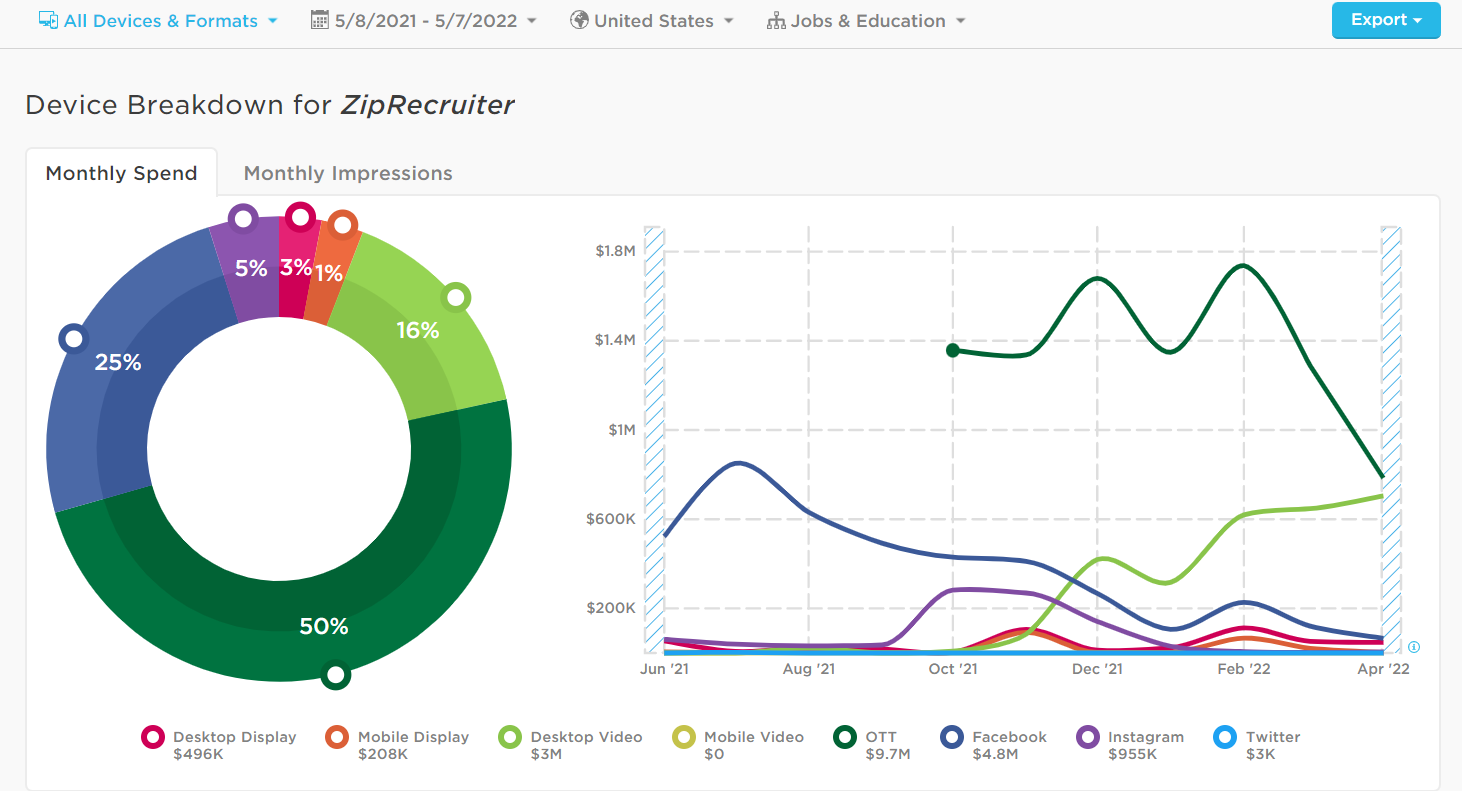Click the Dec '21 x-axis label

tap(1097, 669)
